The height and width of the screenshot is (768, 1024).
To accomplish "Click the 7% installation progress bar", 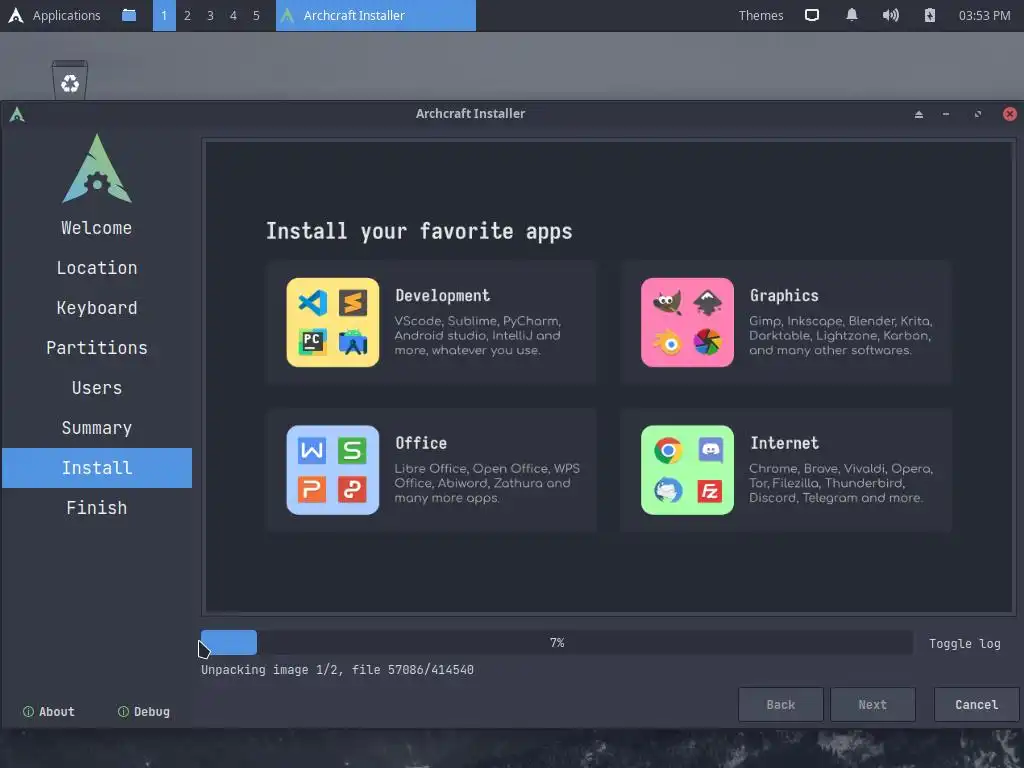I will pyautogui.click(x=556, y=643).
